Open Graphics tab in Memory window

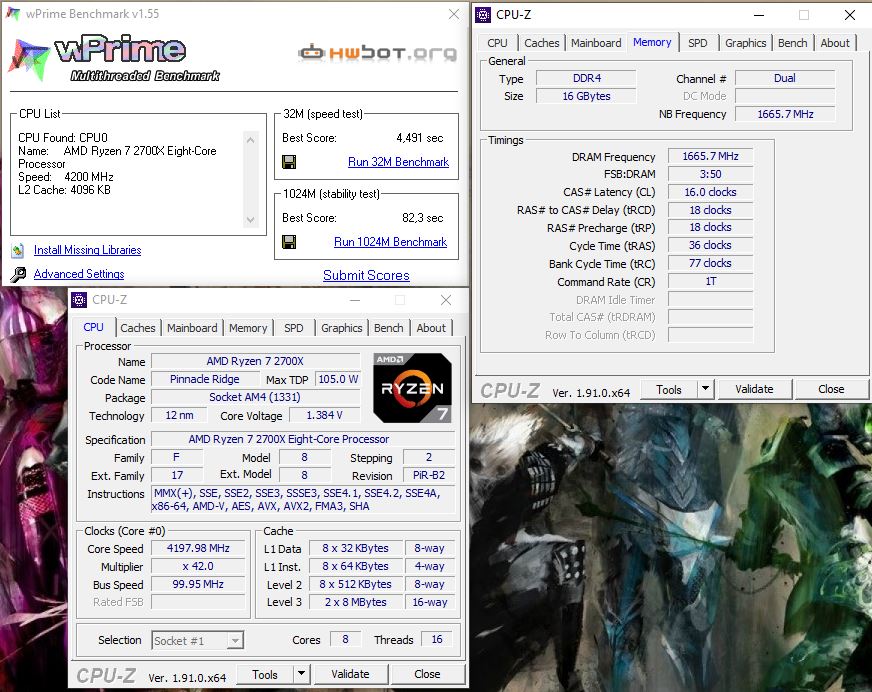click(x=745, y=43)
